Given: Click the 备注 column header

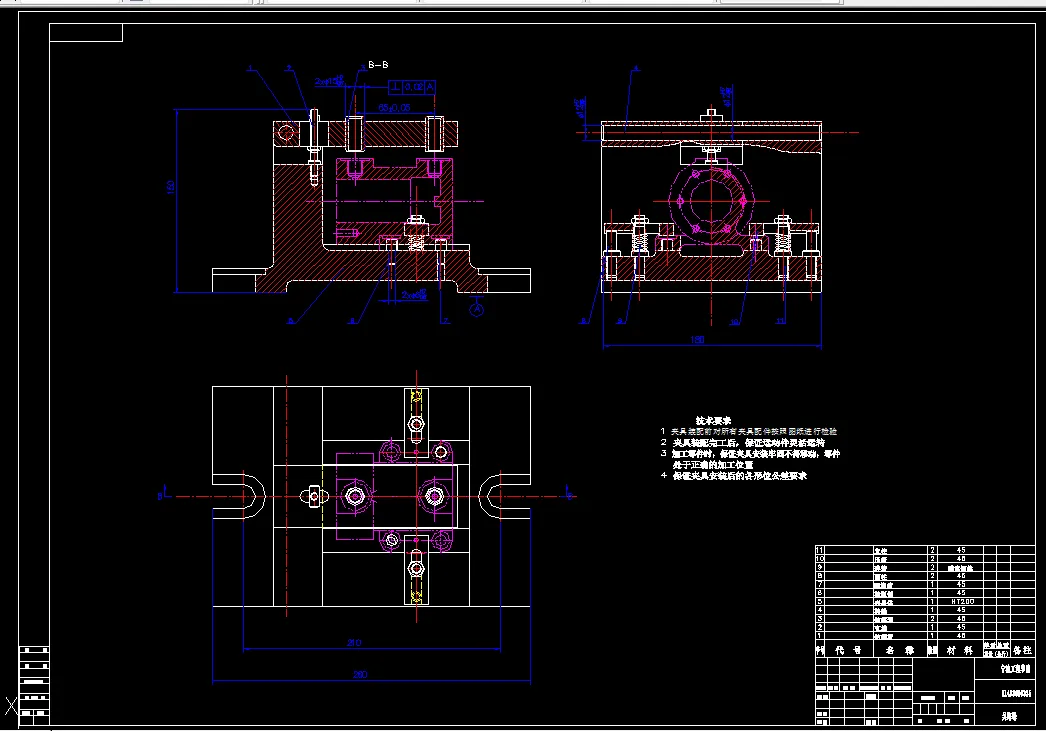Looking at the screenshot, I should (1022, 650).
